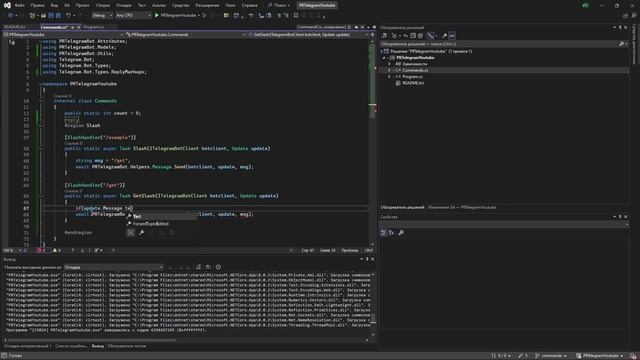Click Output panel clear-all icon
Image resolution: width=640 pixels, height=360 pixels.
tap(198, 267)
